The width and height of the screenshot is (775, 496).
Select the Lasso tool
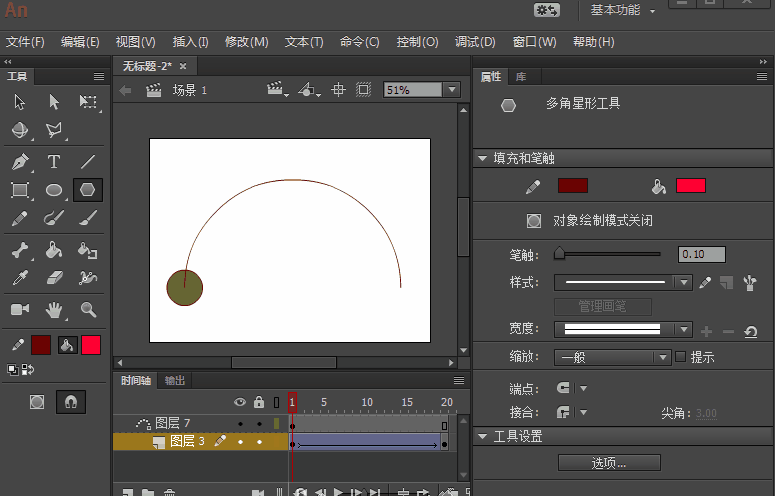[x=54, y=130]
